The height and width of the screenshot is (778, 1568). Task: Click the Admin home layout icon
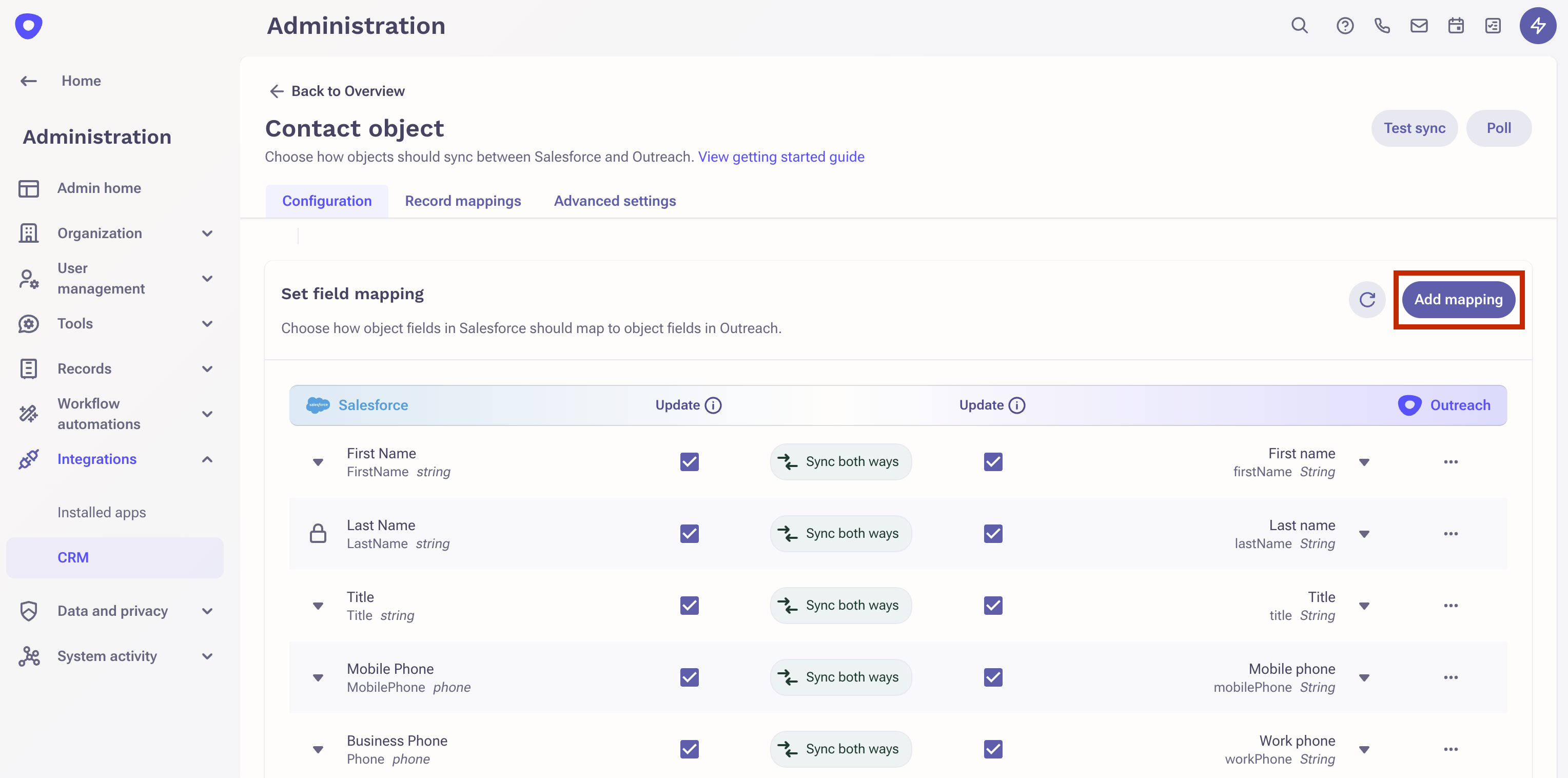tap(29, 189)
